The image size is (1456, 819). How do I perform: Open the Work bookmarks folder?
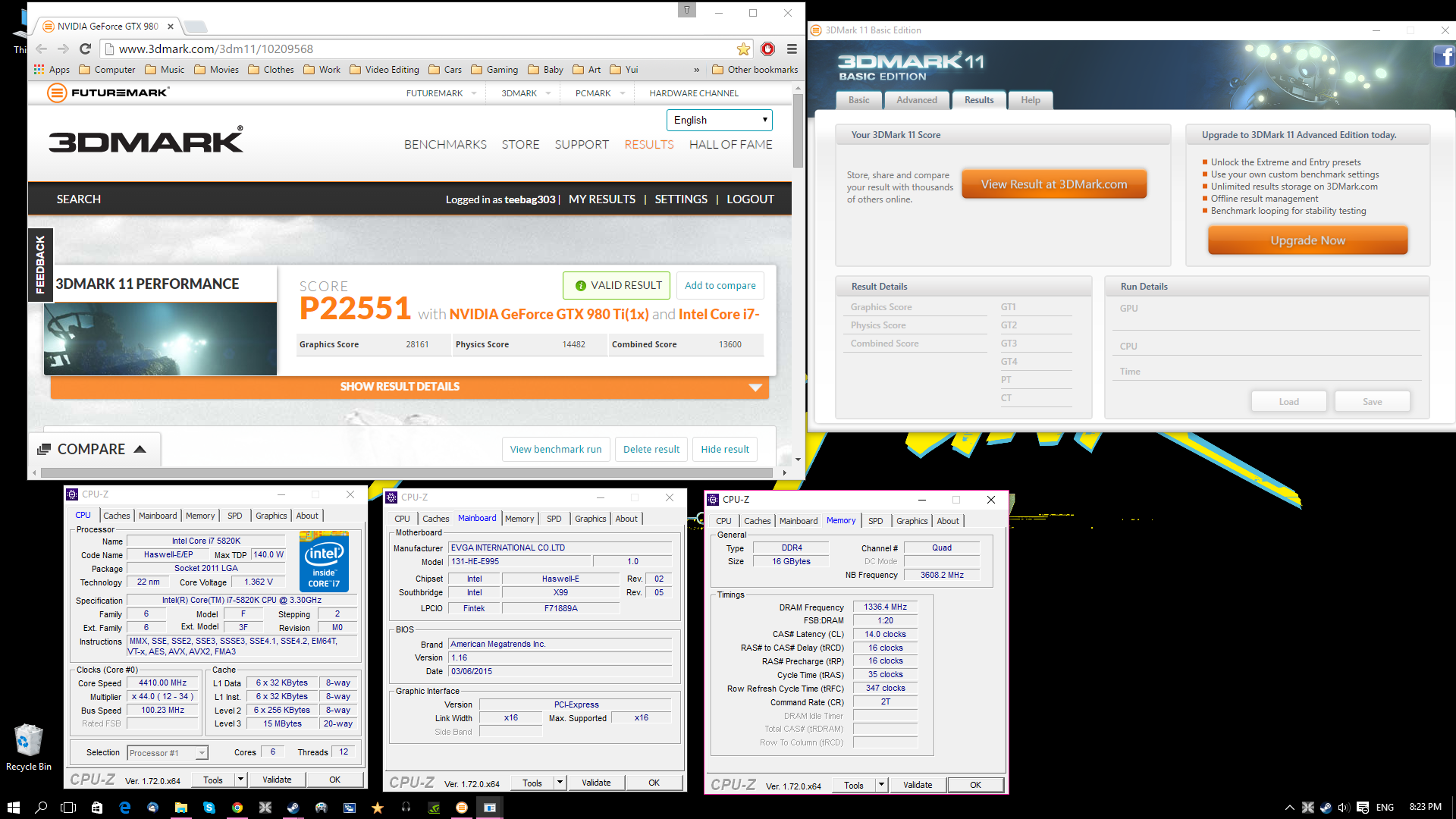(322, 70)
